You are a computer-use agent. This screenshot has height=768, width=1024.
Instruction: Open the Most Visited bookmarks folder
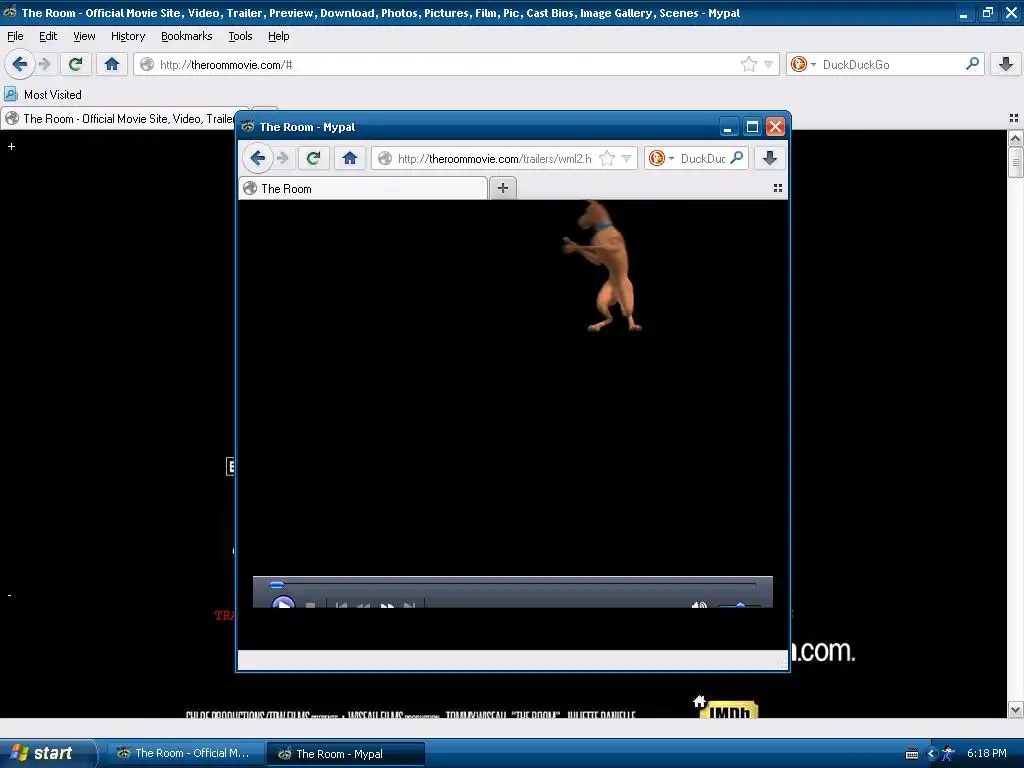(x=43, y=95)
